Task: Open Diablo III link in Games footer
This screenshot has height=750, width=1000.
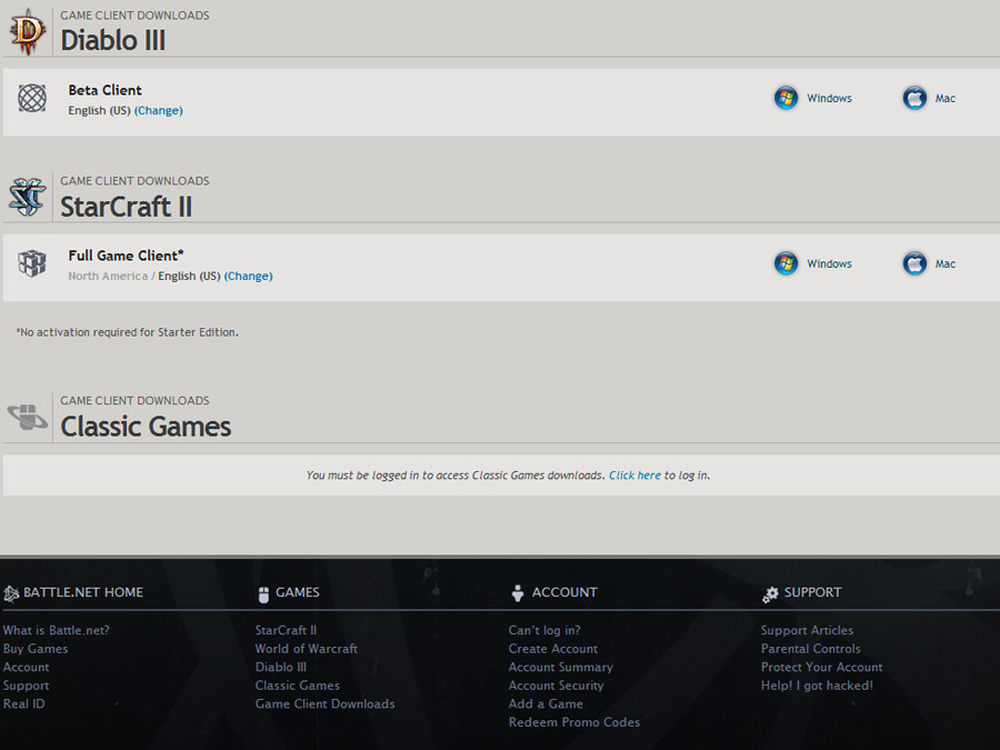Action: (281, 667)
